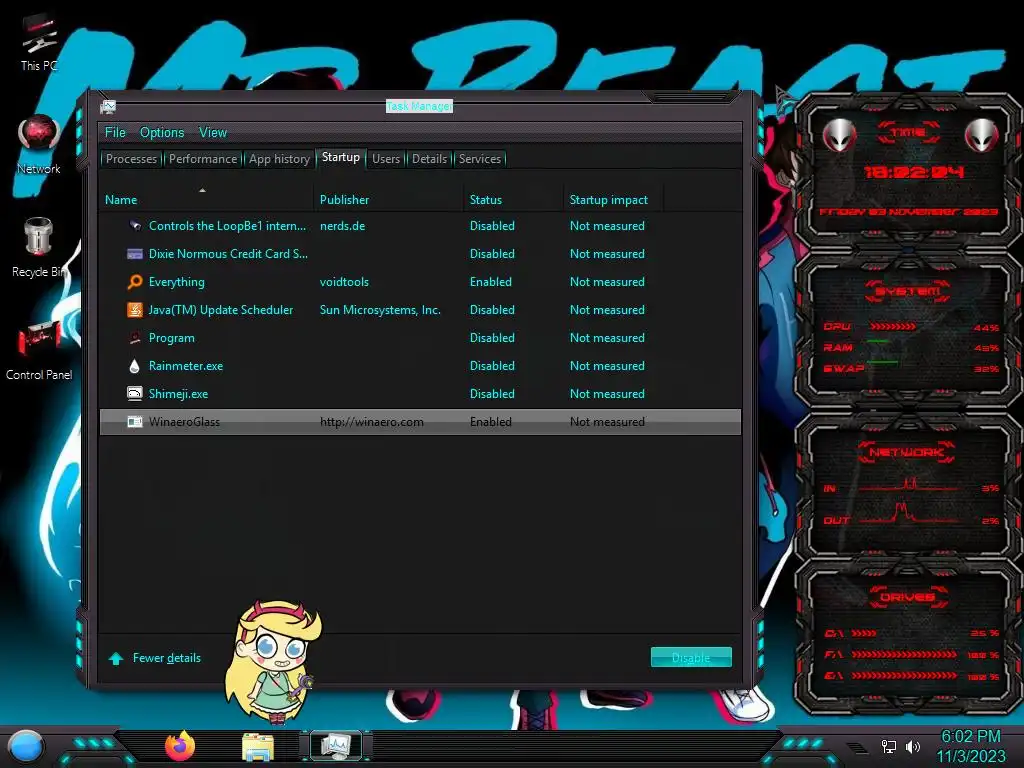1024x768 pixels.
Task: Open the Start orb on taskbar
Action: pos(25,747)
